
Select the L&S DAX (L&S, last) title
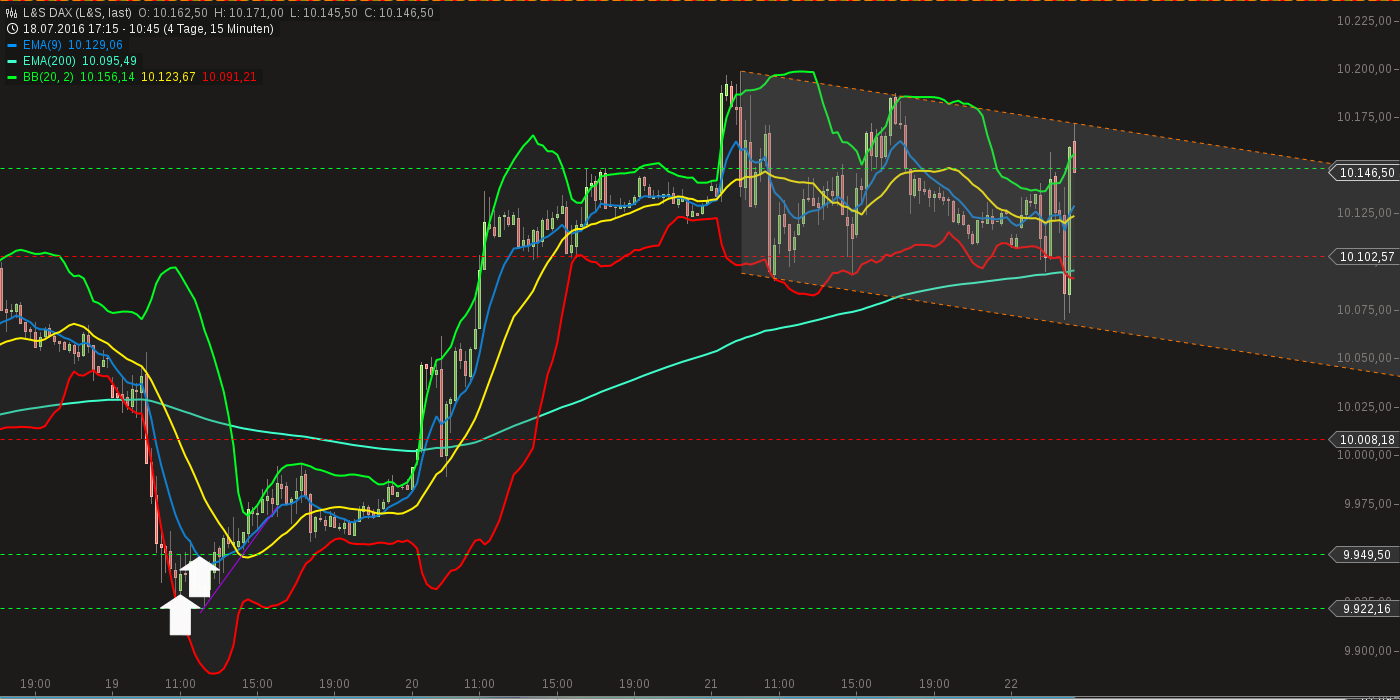point(77,13)
